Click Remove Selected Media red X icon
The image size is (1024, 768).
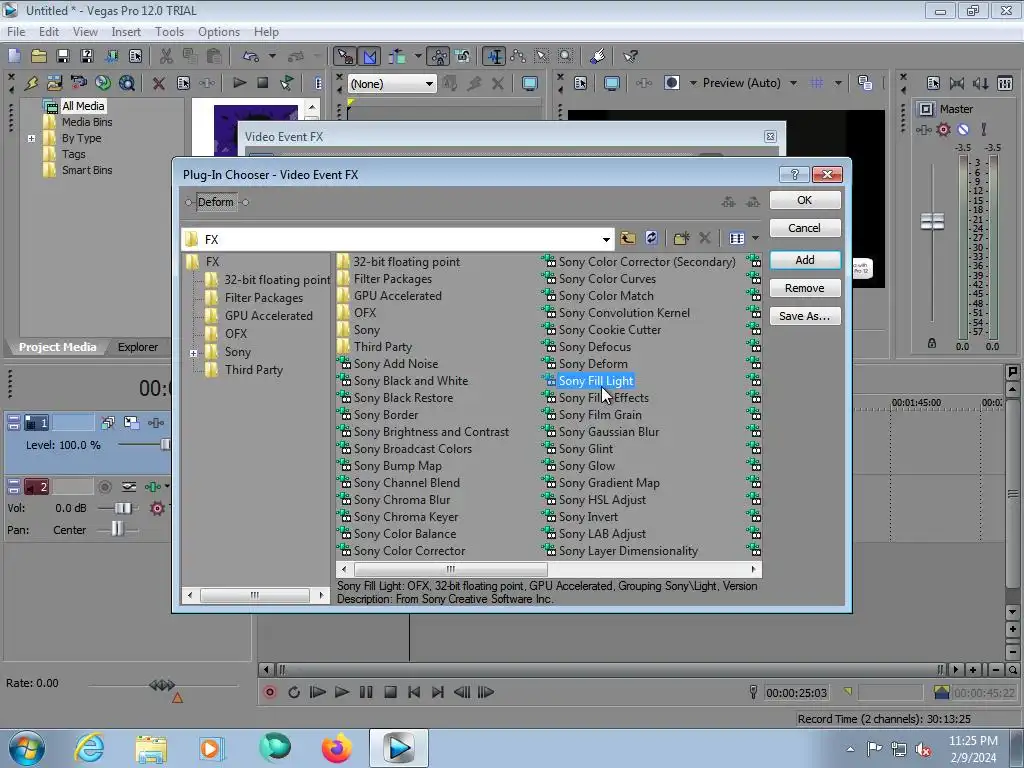(158, 83)
